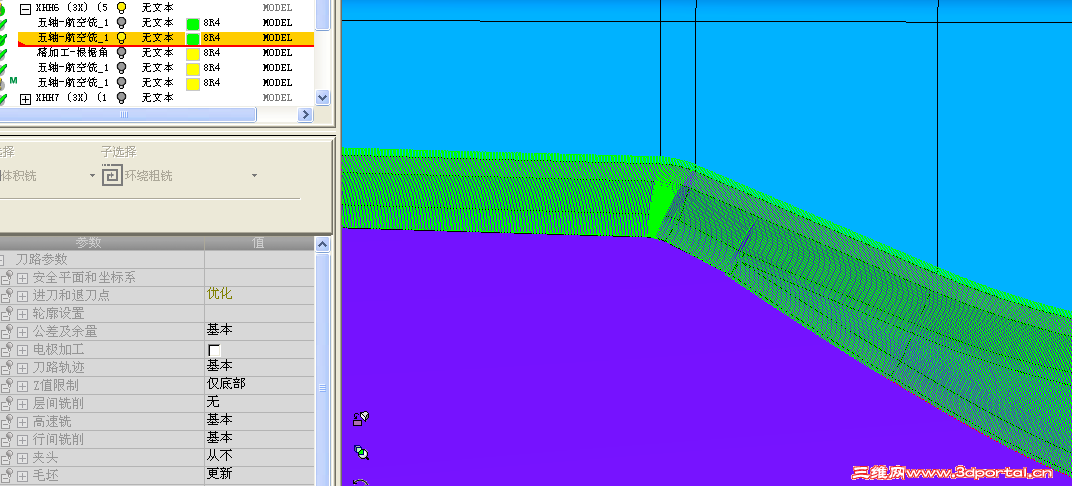
Task: Toggle gray lightbulb on XHH7 row
Action: [122, 98]
